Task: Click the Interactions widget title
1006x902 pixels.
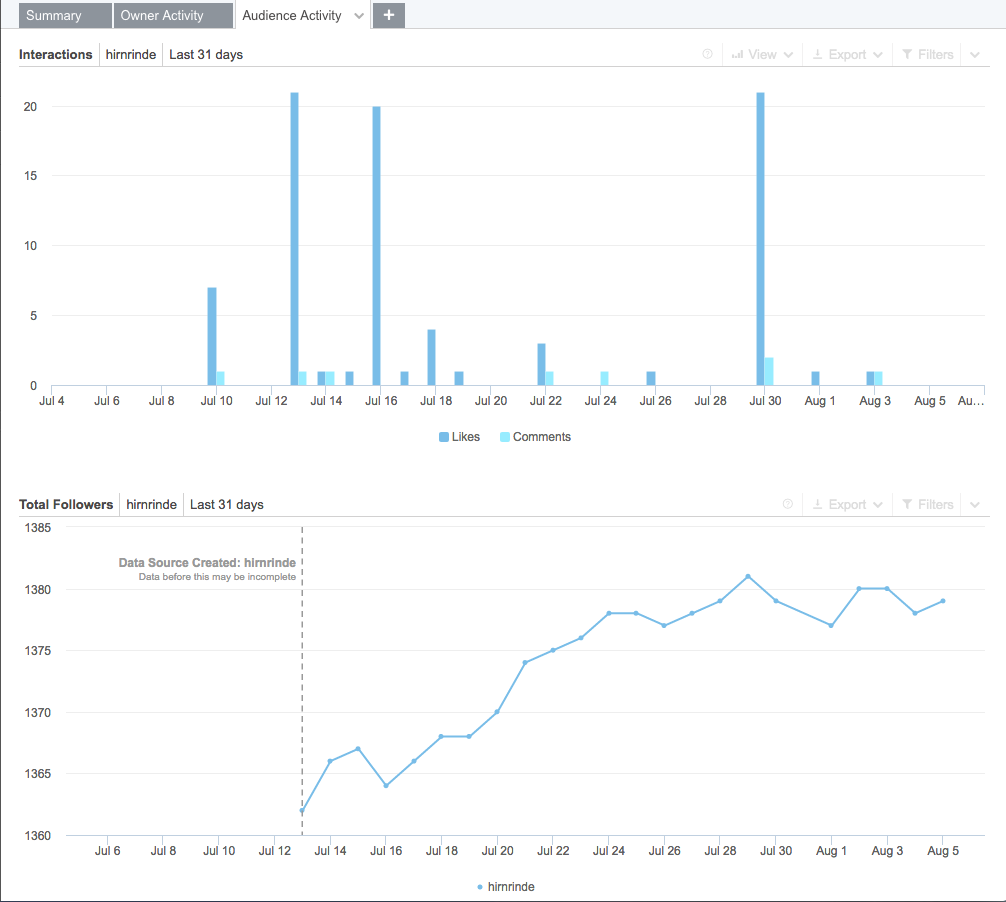Action: point(56,55)
